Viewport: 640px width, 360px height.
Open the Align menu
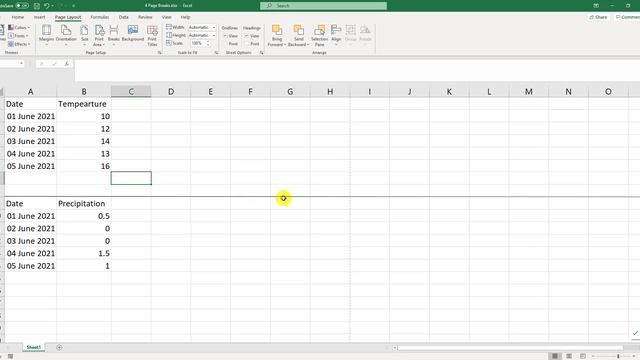click(336, 34)
